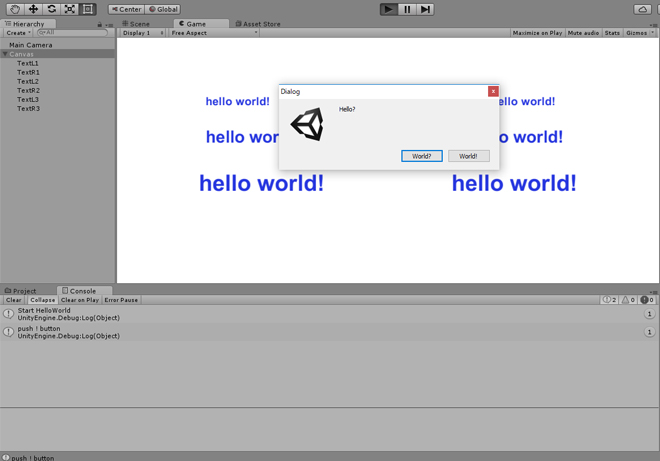
Task: Click the status bar 'push ! button' message
Action: [x=33, y=458]
